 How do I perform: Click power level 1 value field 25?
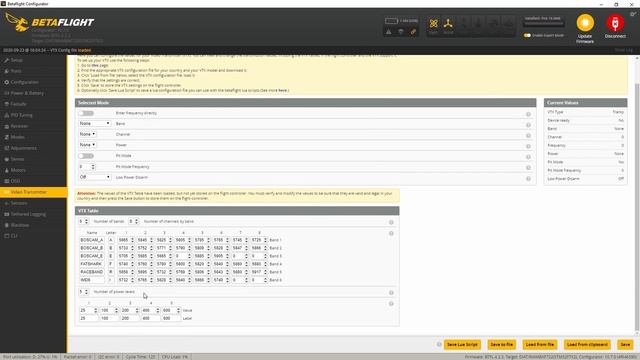click(89, 311)
